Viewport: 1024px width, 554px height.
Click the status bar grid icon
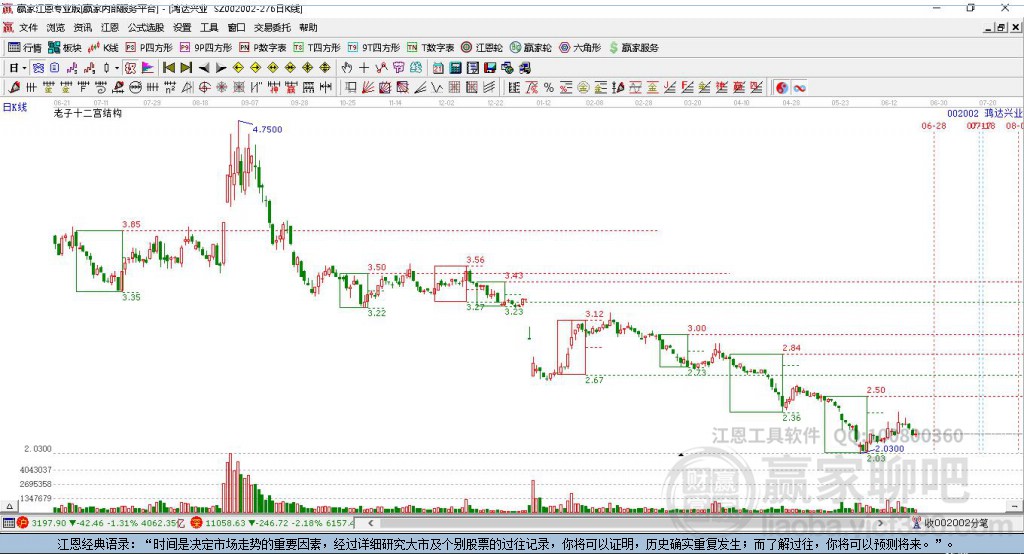[x=8, y=523]
